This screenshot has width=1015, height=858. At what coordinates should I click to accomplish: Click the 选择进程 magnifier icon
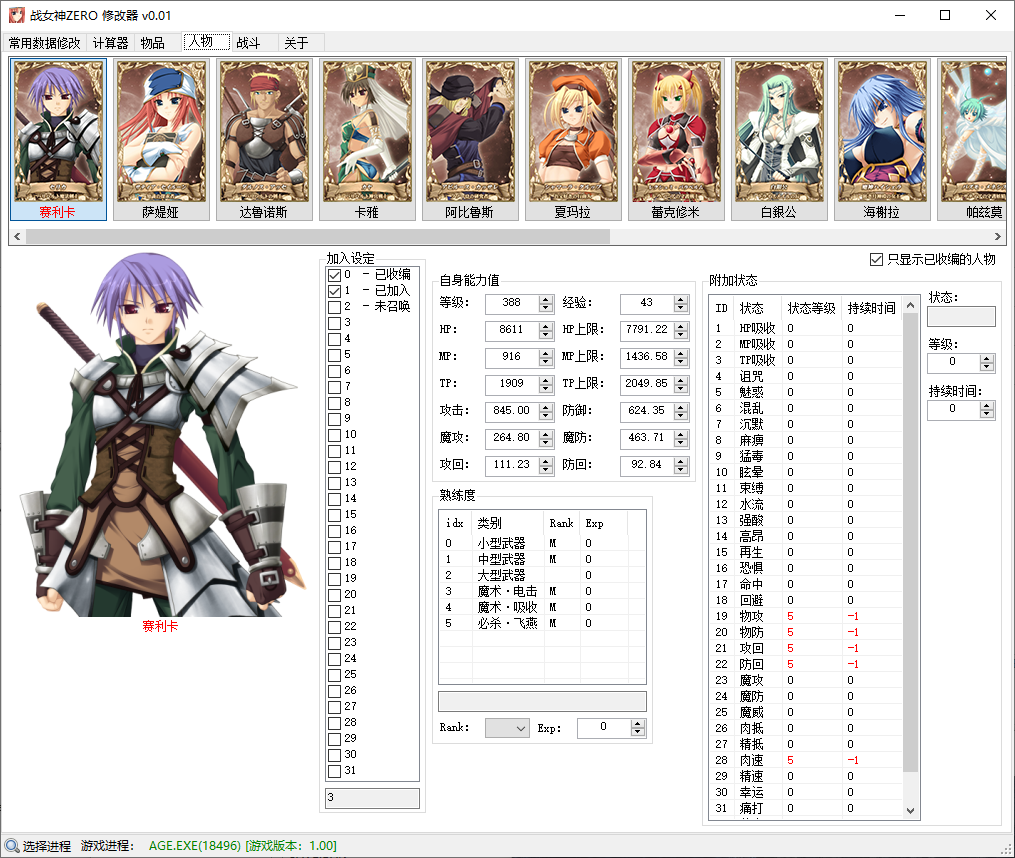click(x=12, y=846)
